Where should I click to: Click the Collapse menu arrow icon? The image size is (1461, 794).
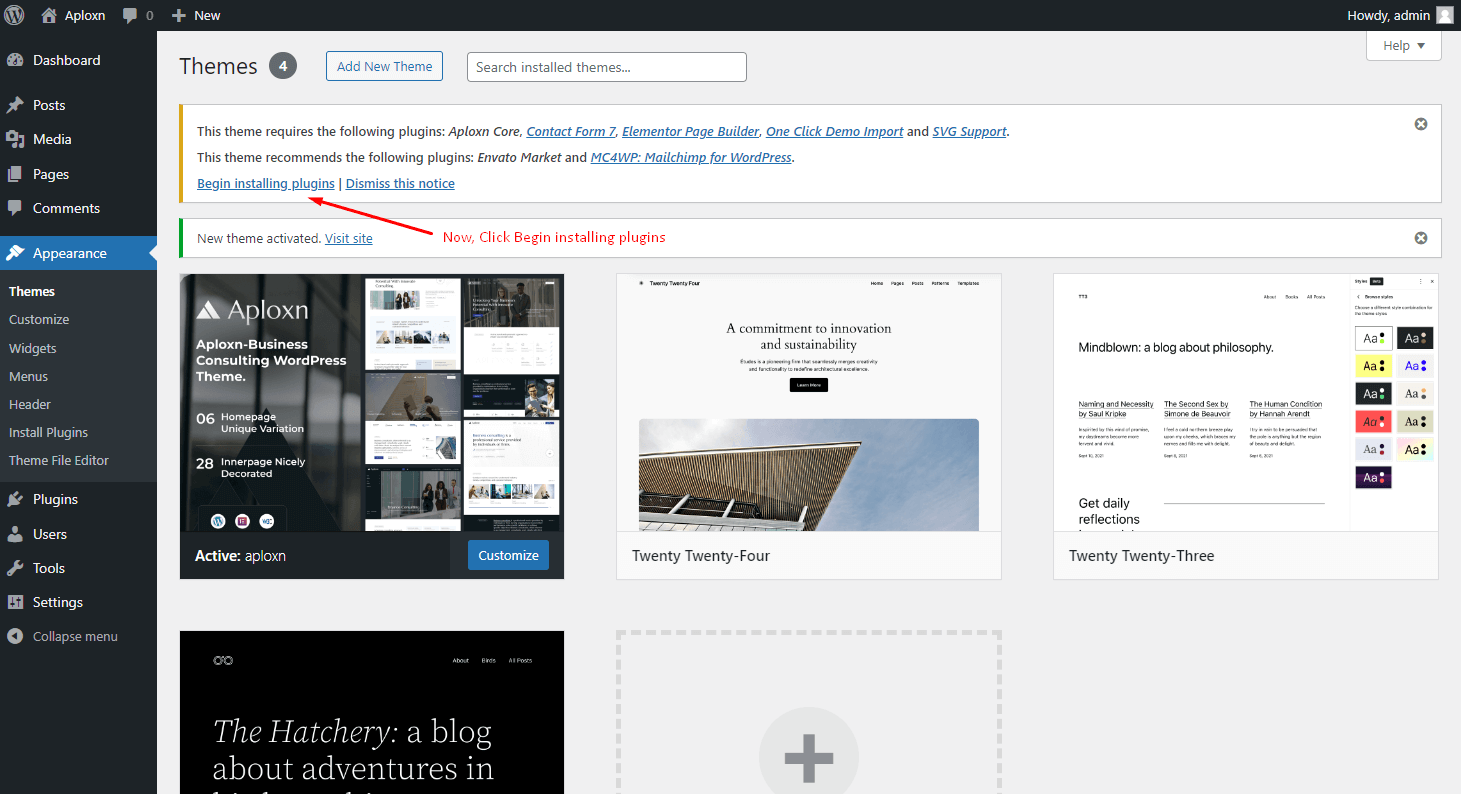(15, 636)
